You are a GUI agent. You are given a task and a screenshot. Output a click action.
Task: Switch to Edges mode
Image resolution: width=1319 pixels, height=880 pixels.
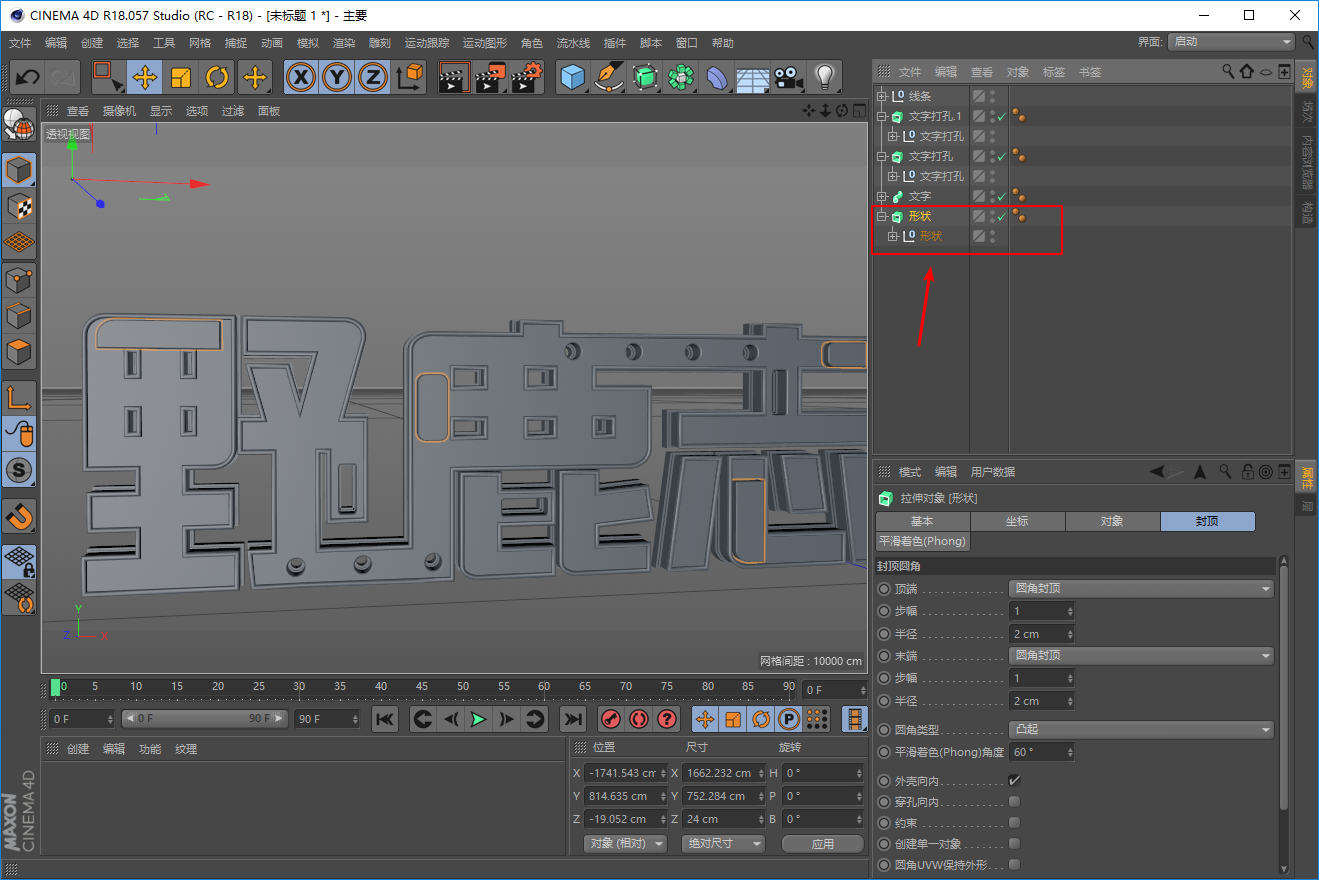(x=19, y=316)
